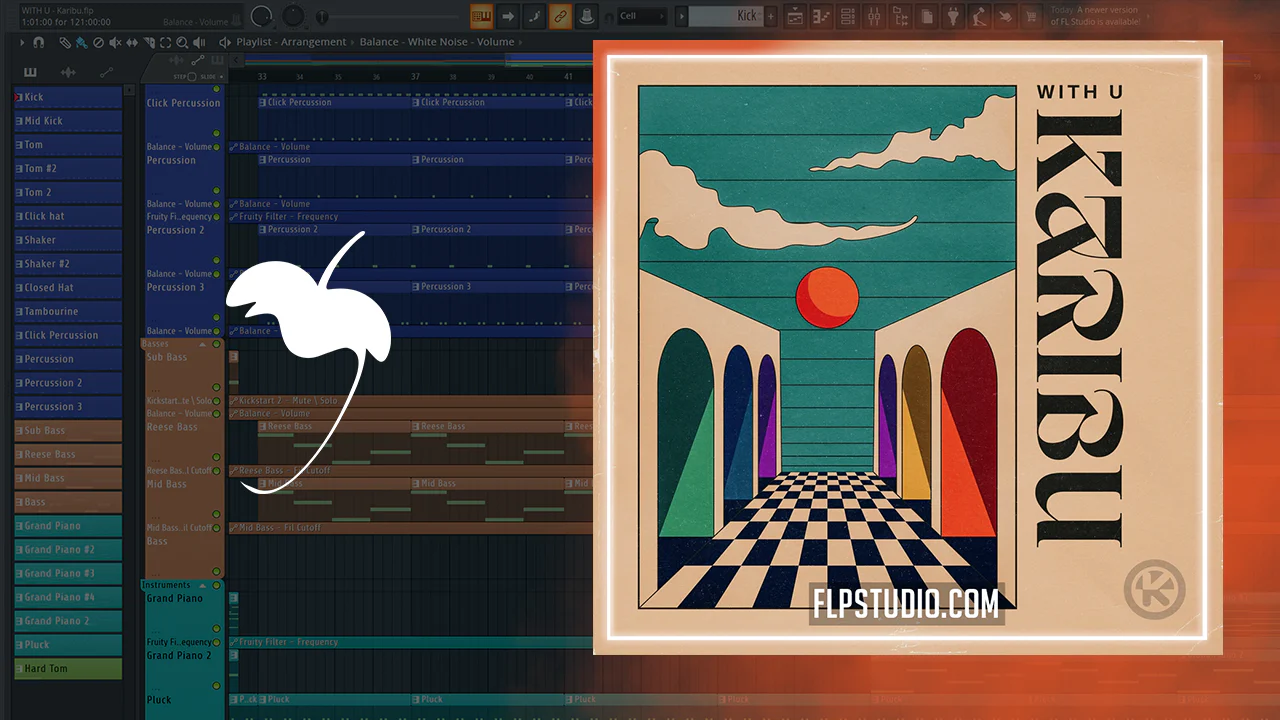Select the Mid Kick pattern
This screenshot has height=720, width=1280.
68,121
